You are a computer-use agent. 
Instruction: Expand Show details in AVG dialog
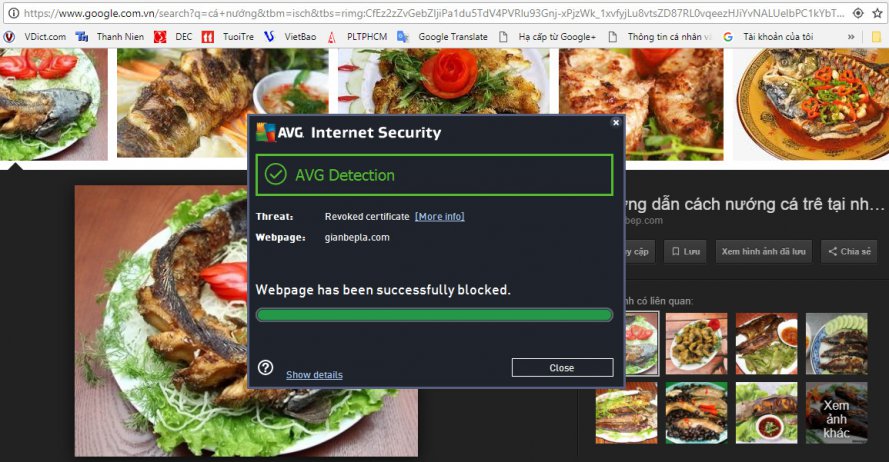[314, 375]
